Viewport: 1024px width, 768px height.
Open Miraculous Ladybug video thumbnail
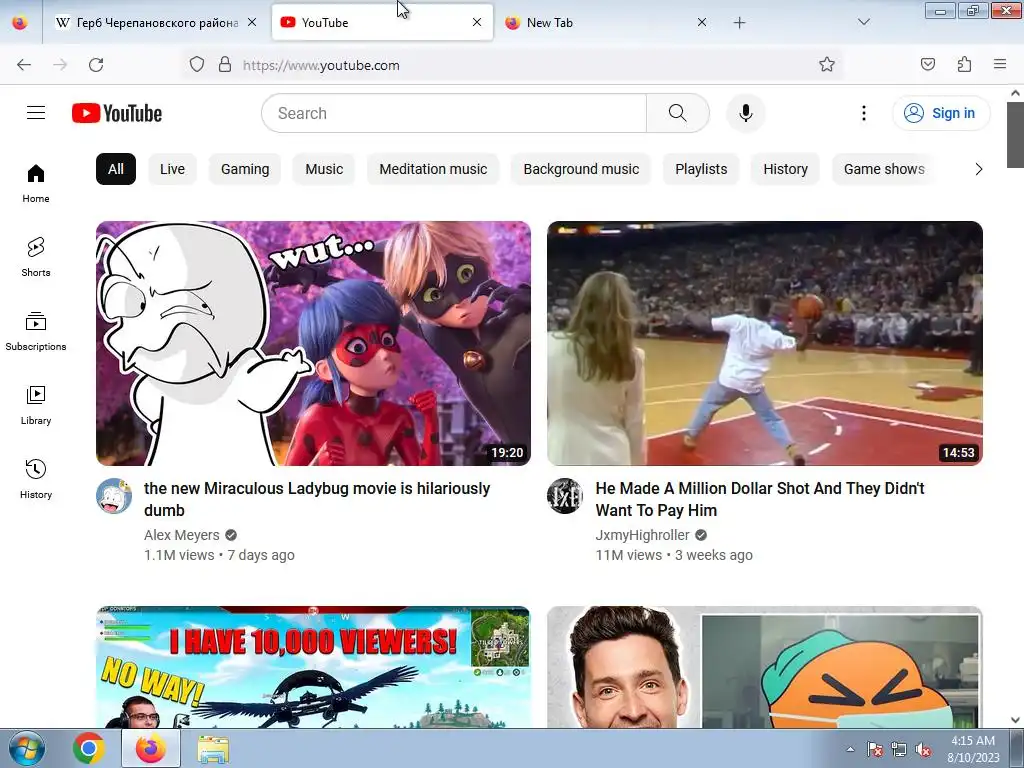point(313,344)
